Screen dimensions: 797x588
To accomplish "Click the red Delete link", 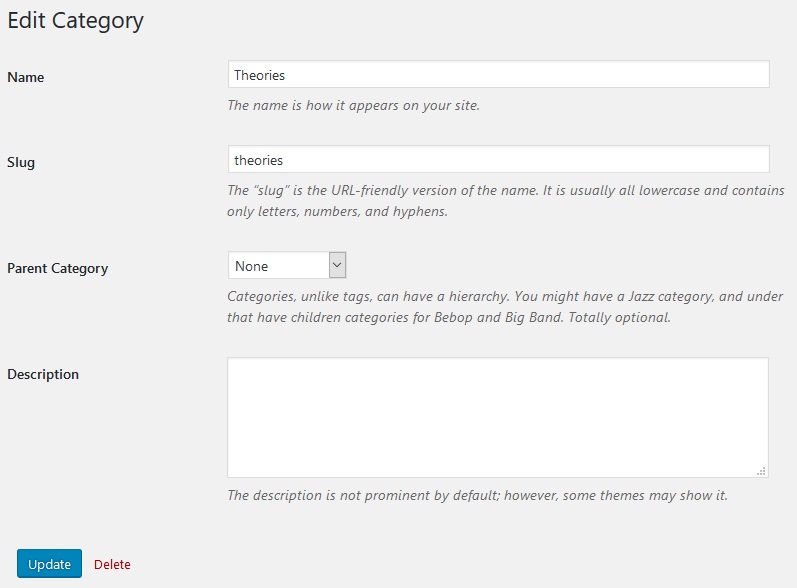I will pos(112,564).
